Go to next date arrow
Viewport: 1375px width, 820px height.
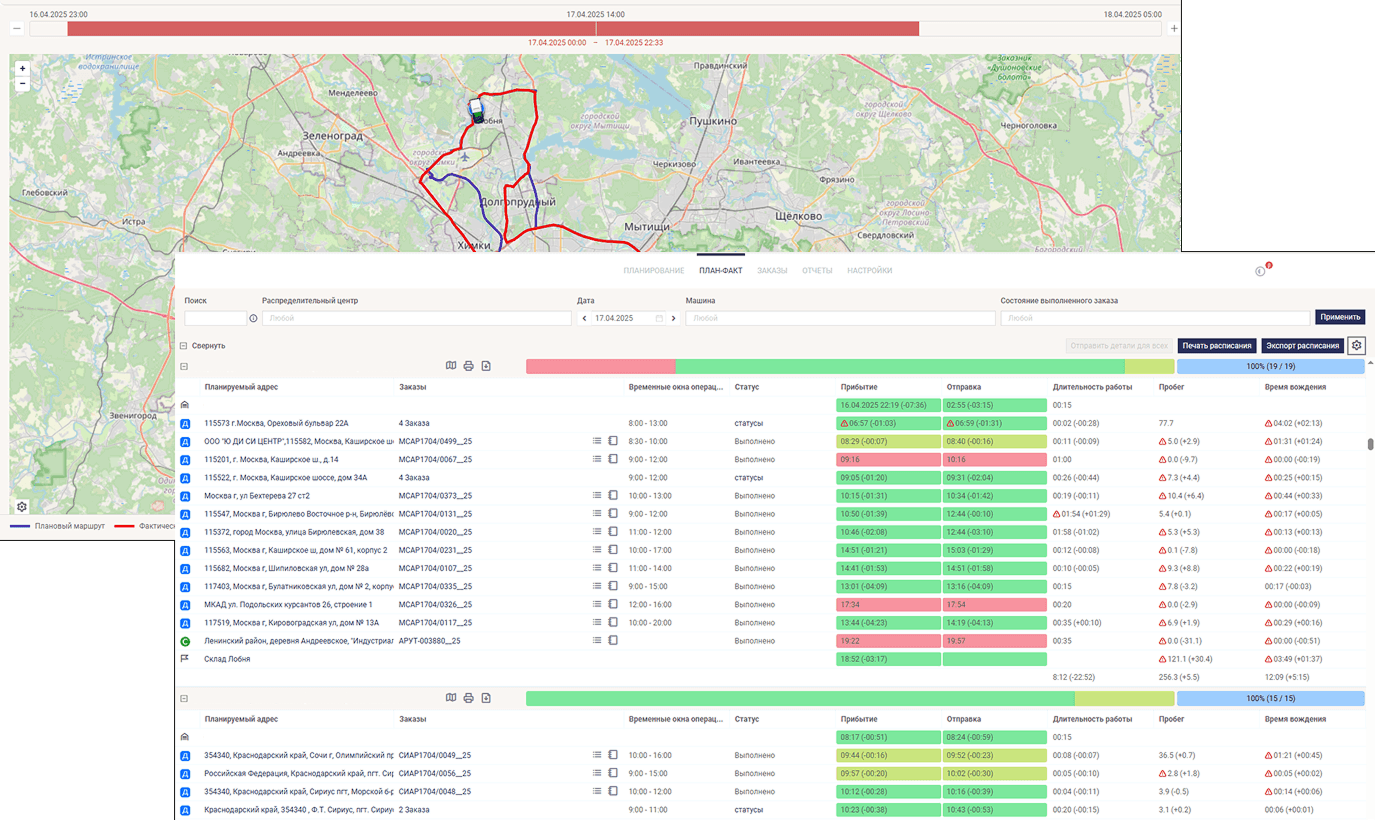click(674, 318)
